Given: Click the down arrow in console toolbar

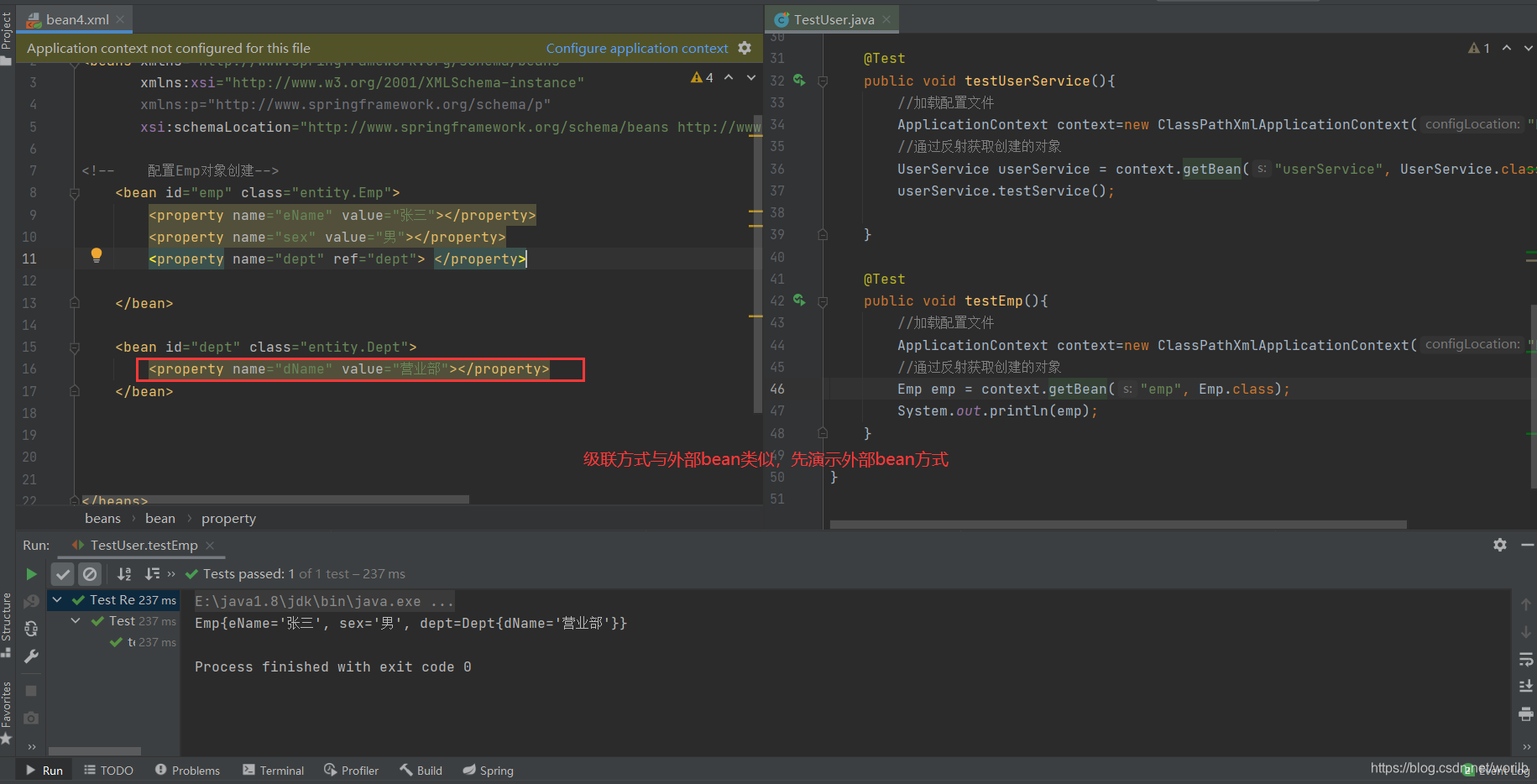Looking at the screenshot, I should click(x=1526, y=631).
